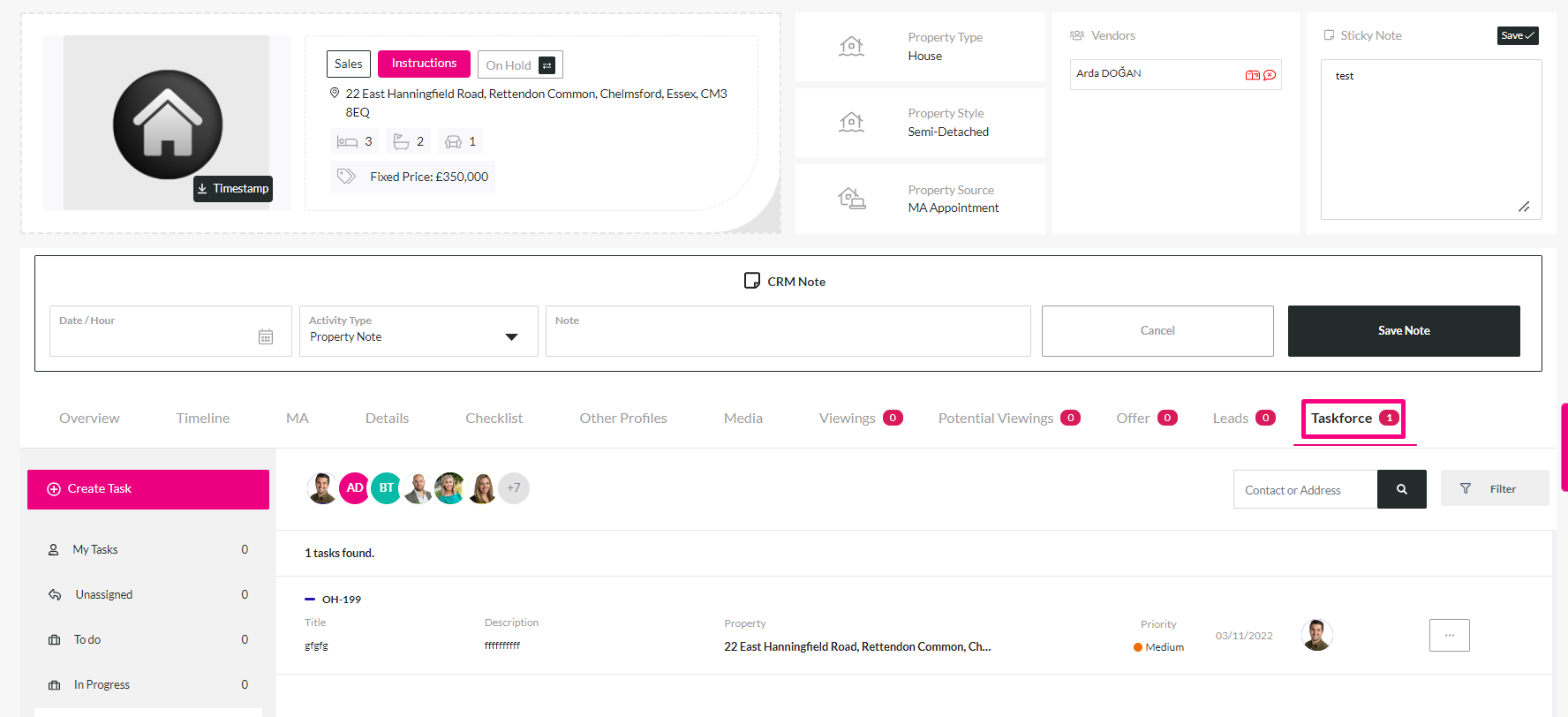
Task: Switch to the Timeline tab
Action: pyautogui.click(x=203, y=419)
